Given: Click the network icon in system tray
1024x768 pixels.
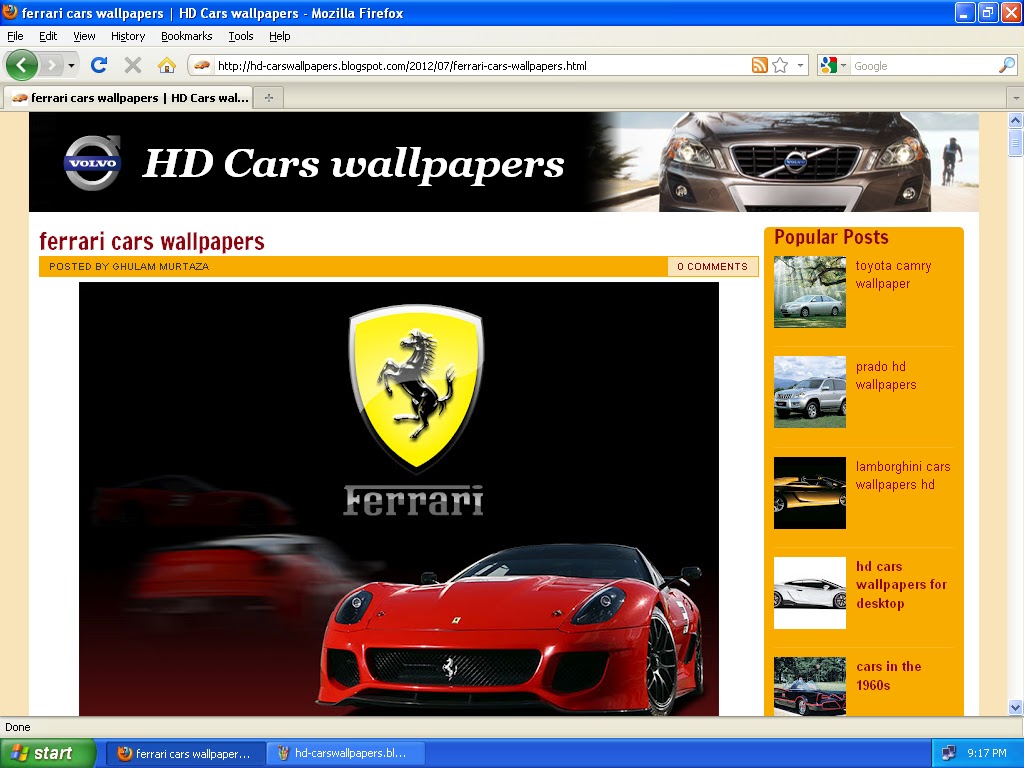Looking at the screenshot, I should pos(949,753).
